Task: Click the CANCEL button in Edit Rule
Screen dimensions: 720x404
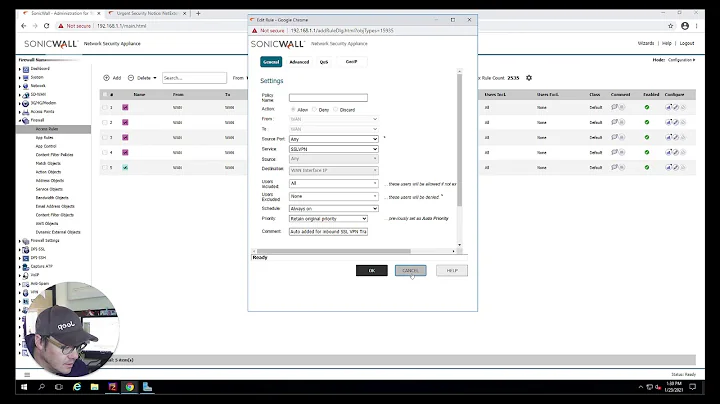Action: click(411, 270)
